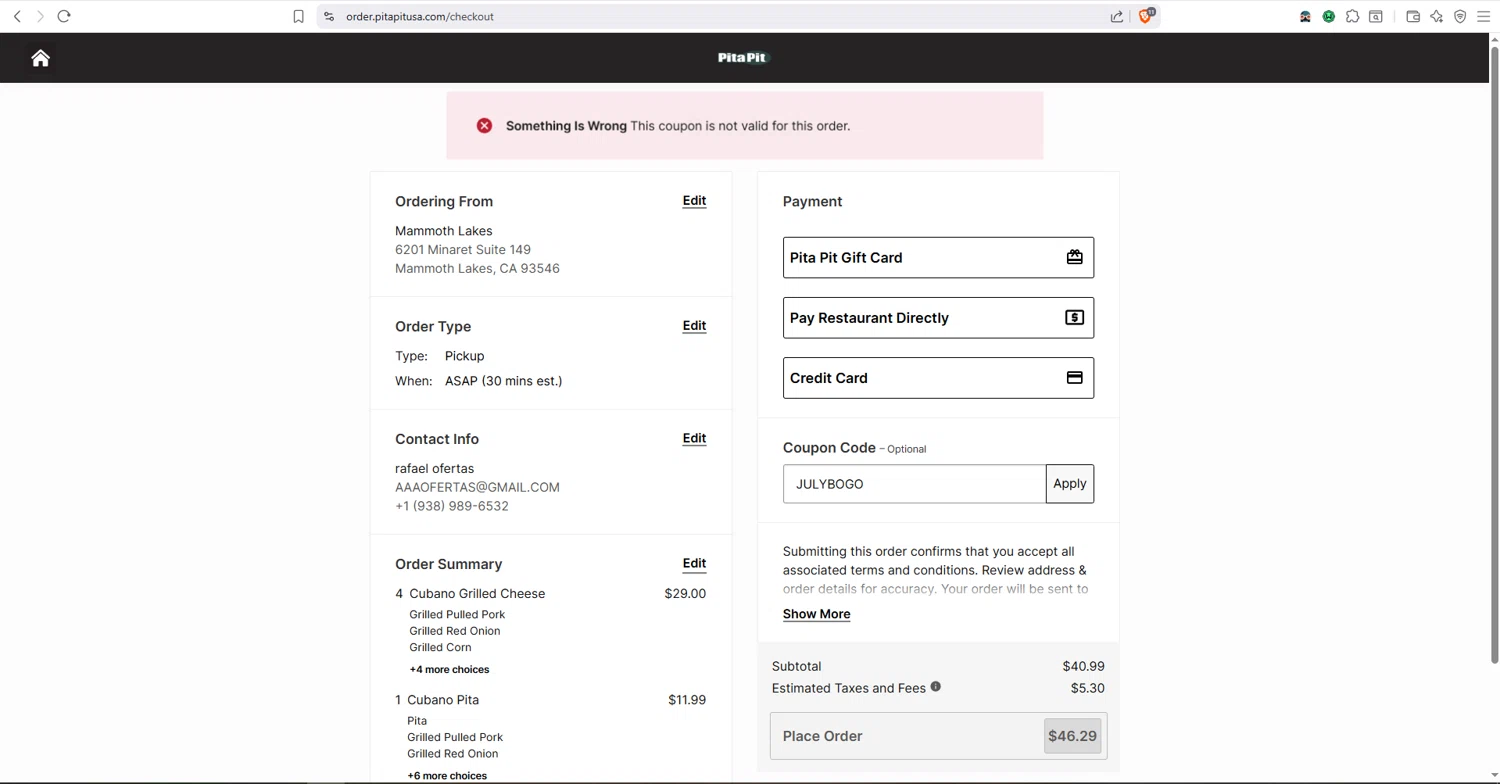Click the phone number +1 (938) 989-6532
Viewport: 1500px width, 784px height.
point(452,506)
